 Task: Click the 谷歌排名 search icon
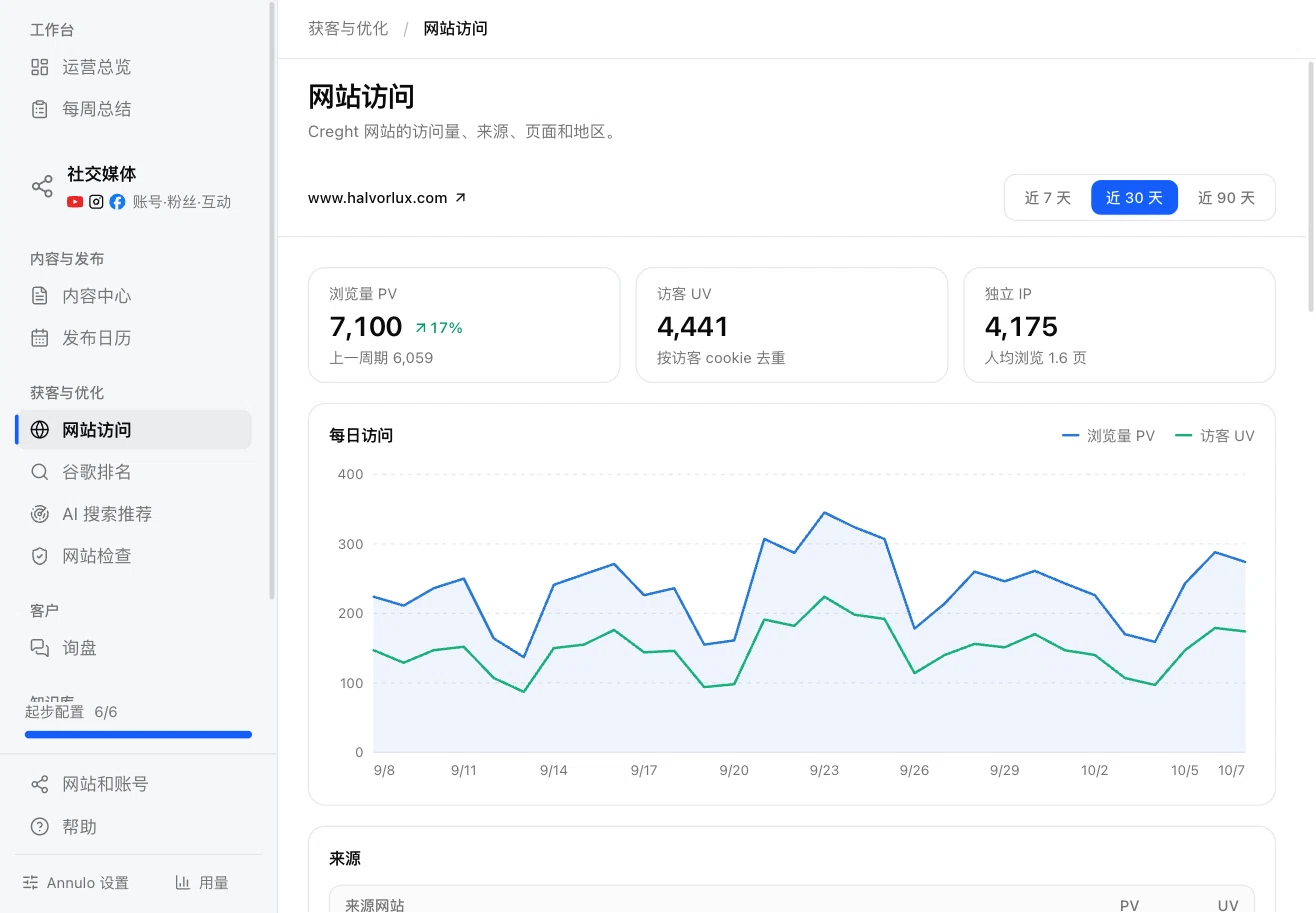click(x=40, y=472)
